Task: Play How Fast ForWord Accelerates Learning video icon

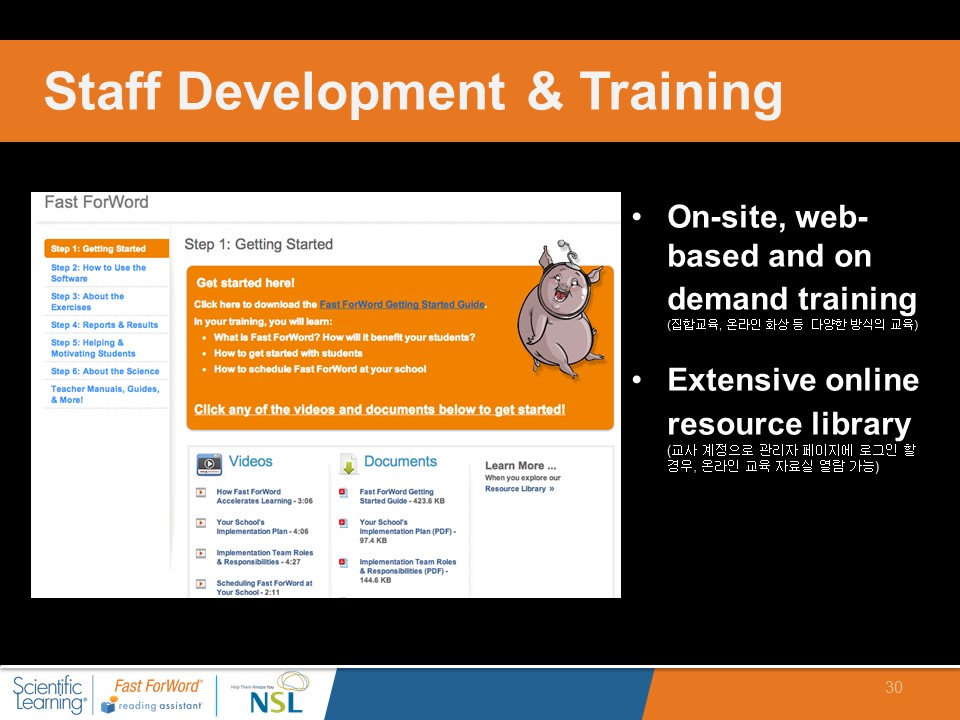Action: pos(201,492)
